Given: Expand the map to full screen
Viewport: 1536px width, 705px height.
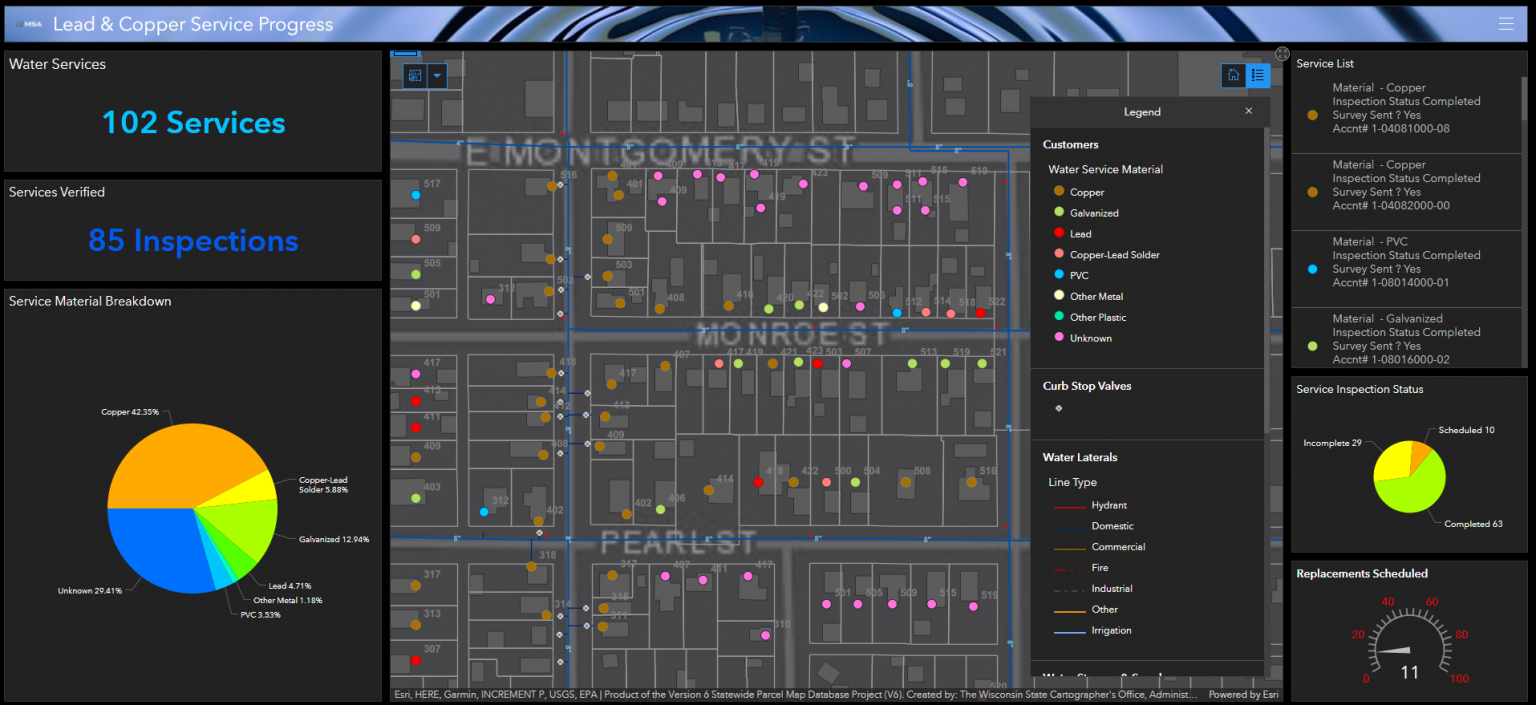Looking at the screenshot, I should tap(1283, 54).
